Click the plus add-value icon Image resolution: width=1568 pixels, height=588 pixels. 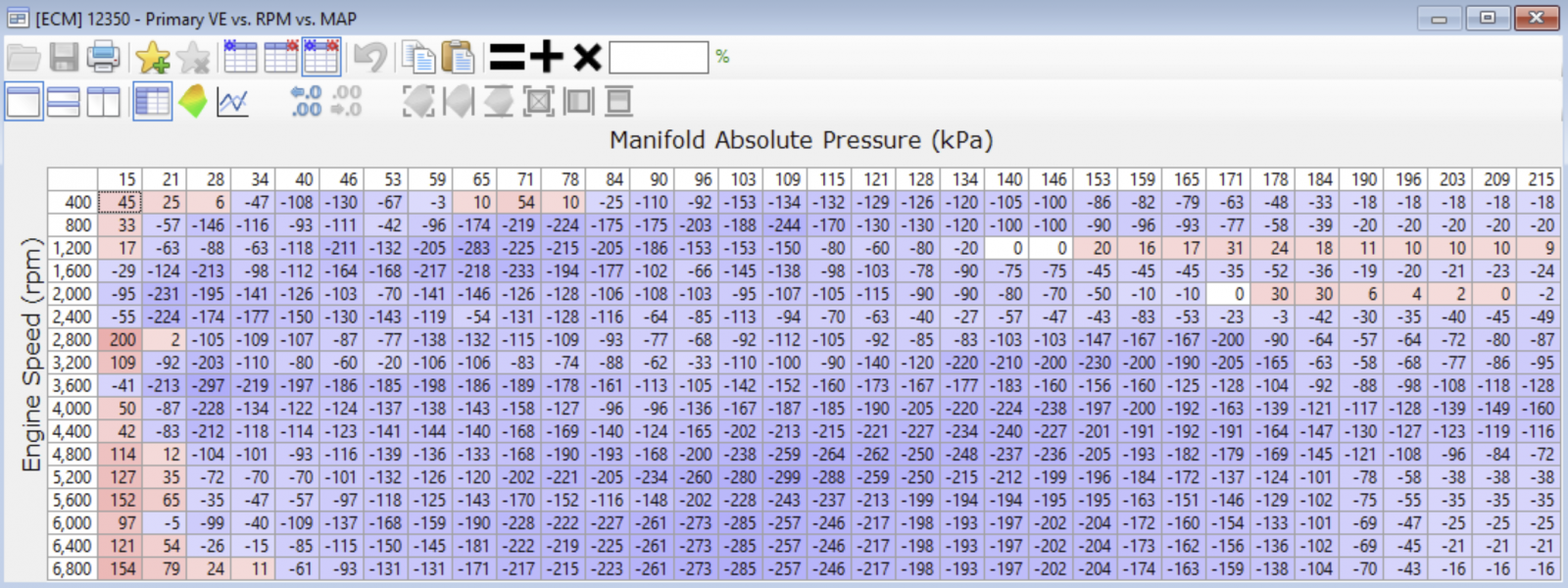tap(547, 57)
